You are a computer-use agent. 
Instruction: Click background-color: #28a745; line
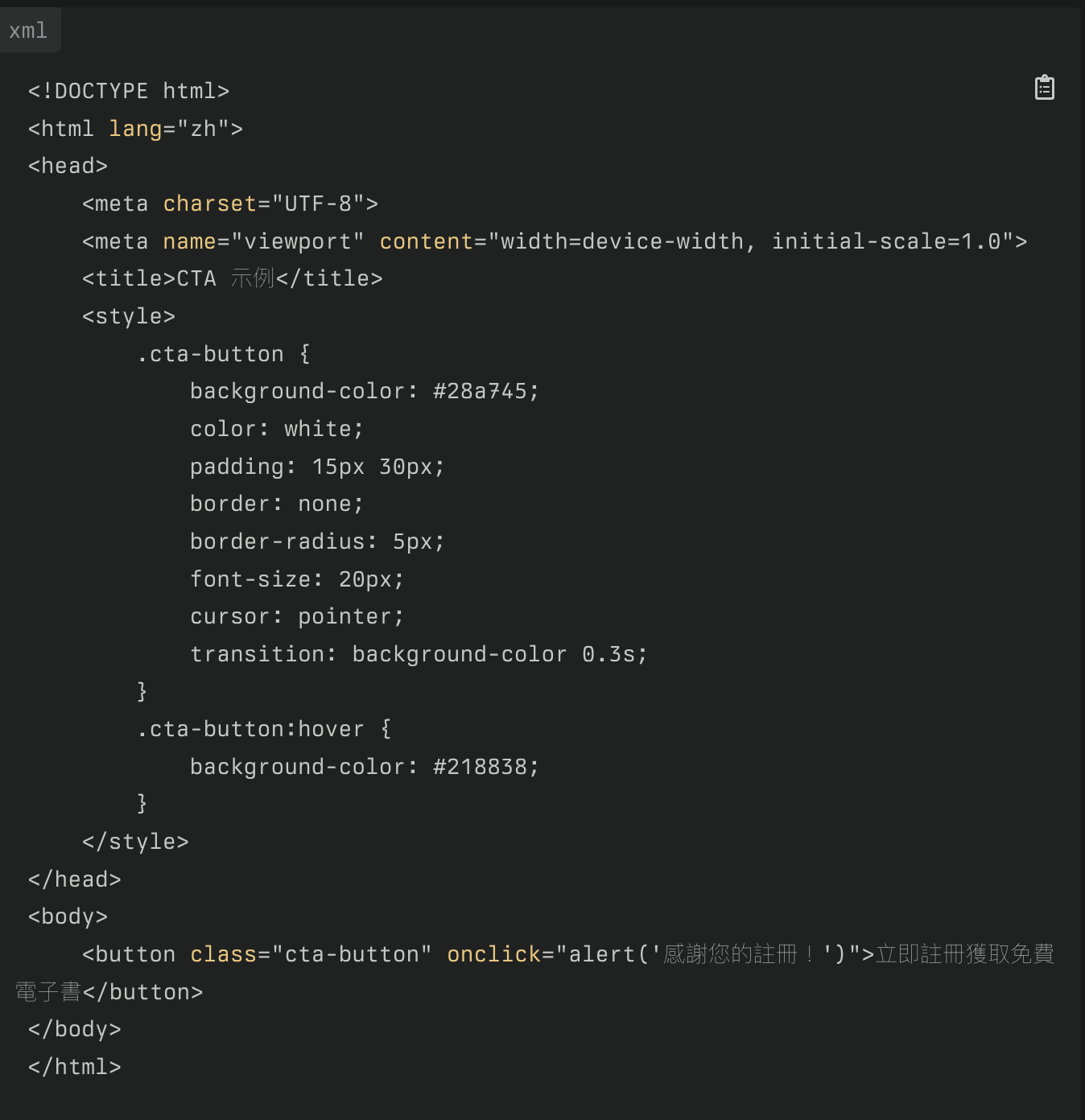click(365, 391)
